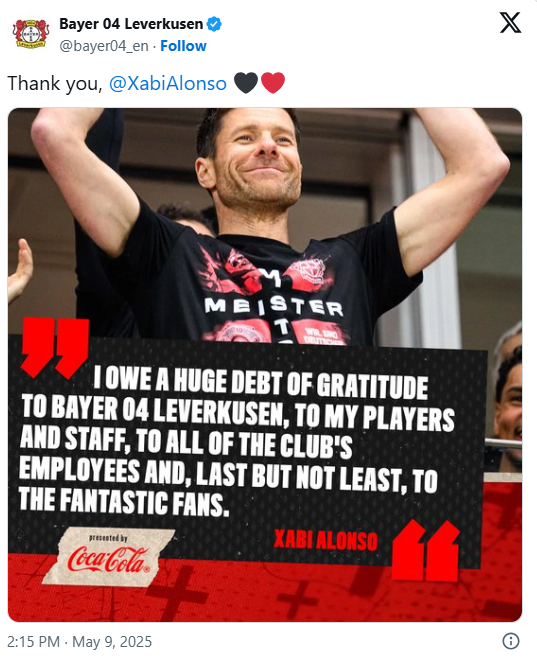537x658 pixels.
Task: Click the smiling man's face in the photo
Action: coord(252,159)
